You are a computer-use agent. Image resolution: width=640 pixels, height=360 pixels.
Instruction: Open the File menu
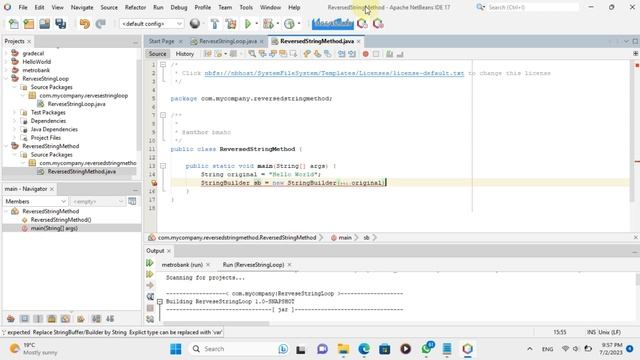pyautogui.click(x=23, y=7)
